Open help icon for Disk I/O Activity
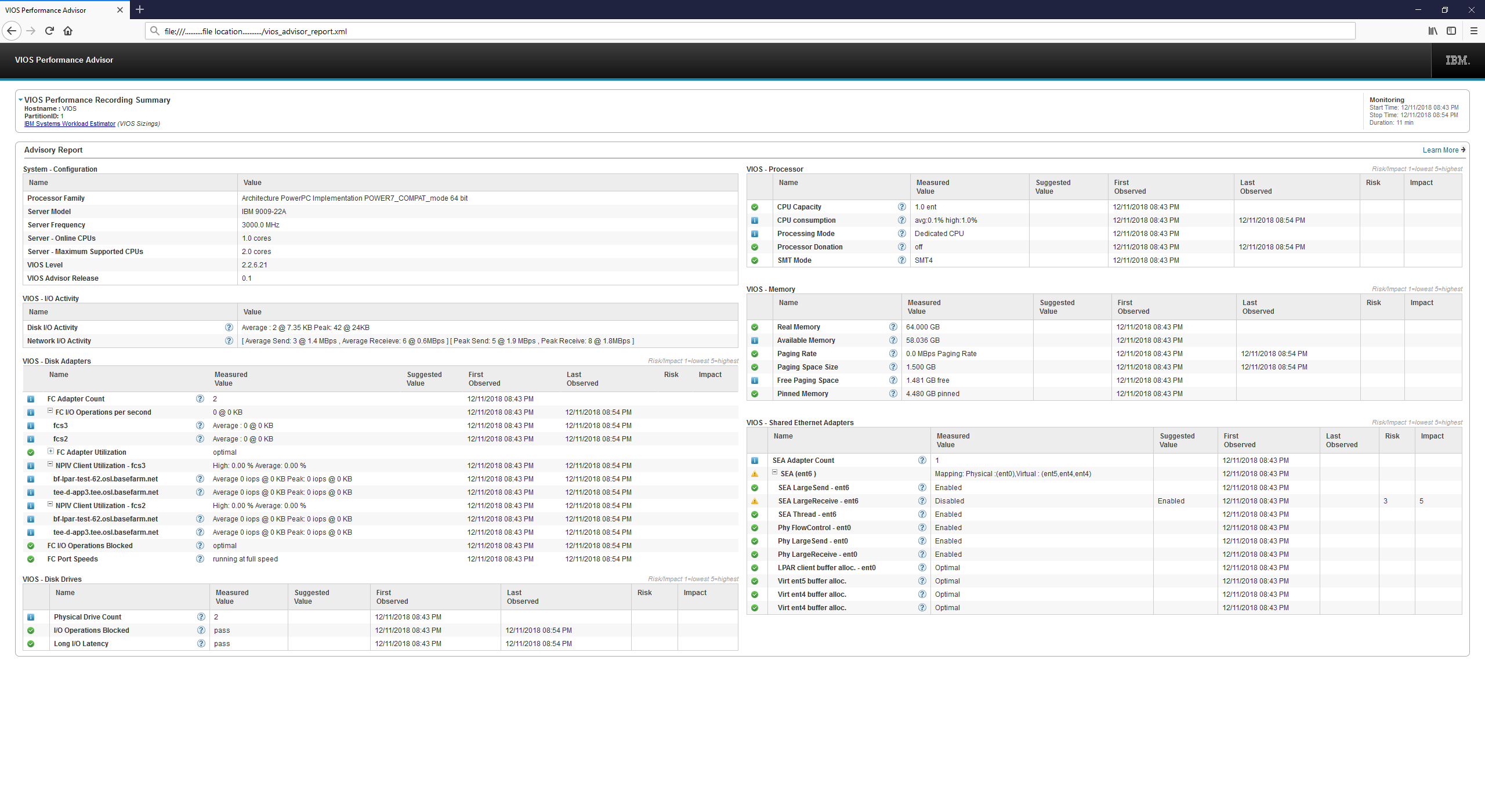 click(229, 327)
